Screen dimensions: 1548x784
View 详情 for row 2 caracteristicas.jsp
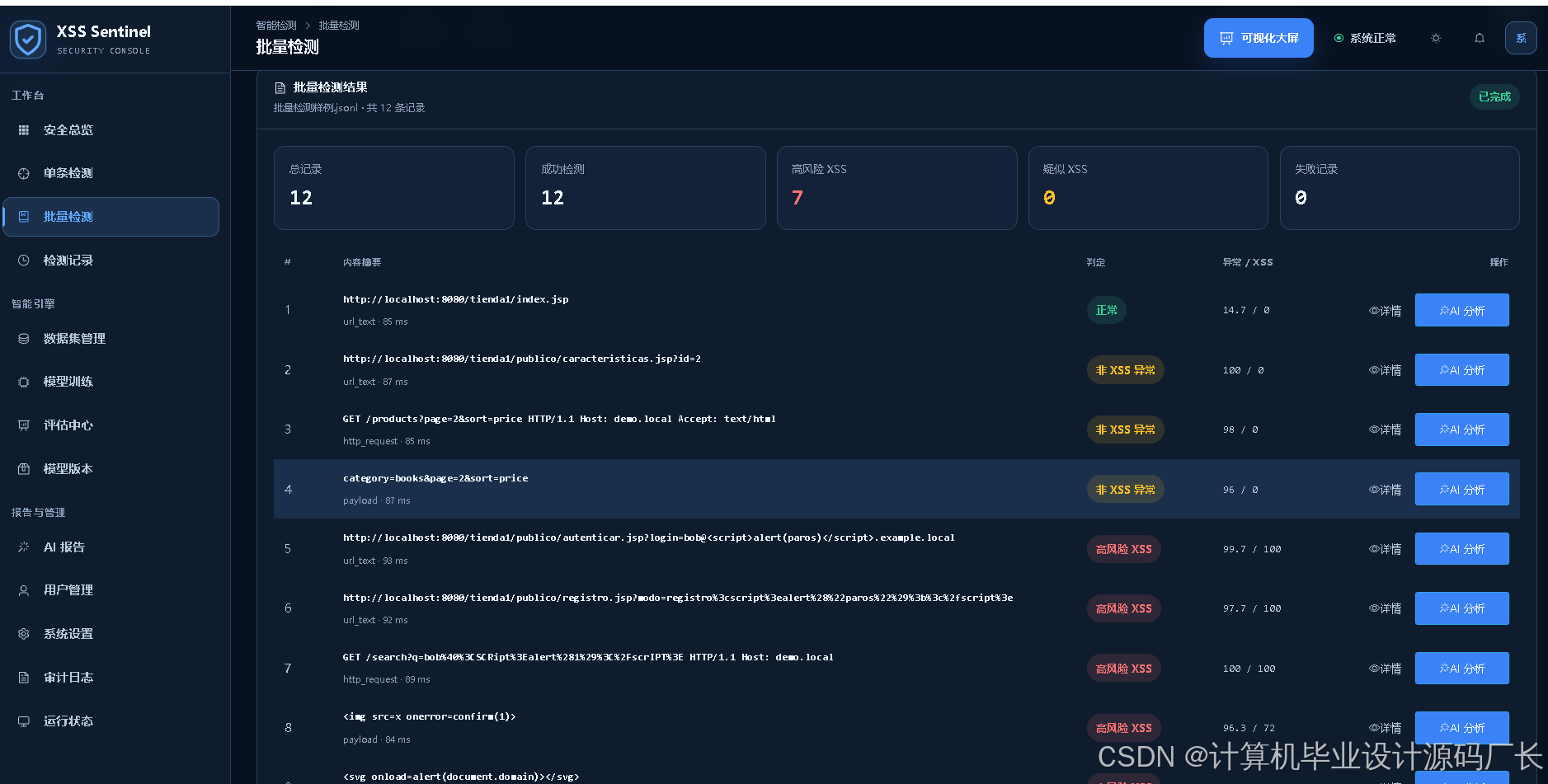[x=1386, y=370]
